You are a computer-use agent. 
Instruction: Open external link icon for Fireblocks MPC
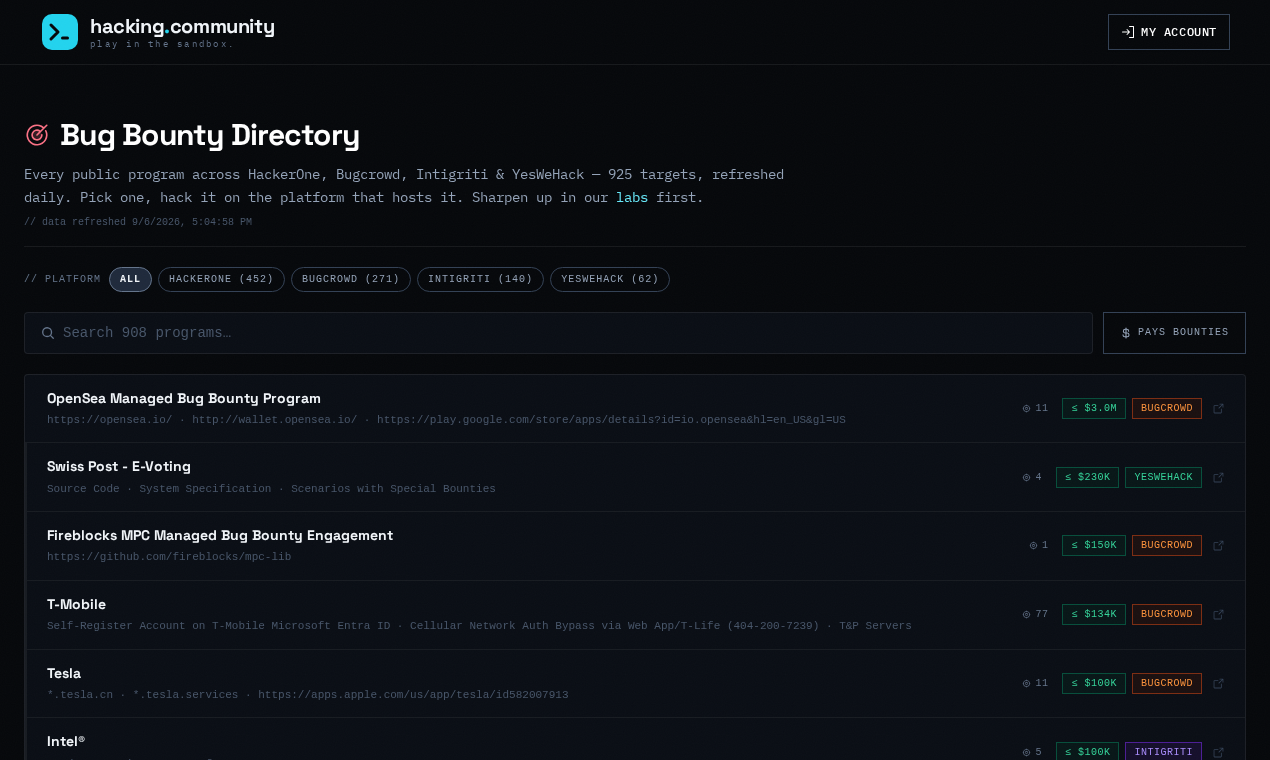[x=1218, y=545]
